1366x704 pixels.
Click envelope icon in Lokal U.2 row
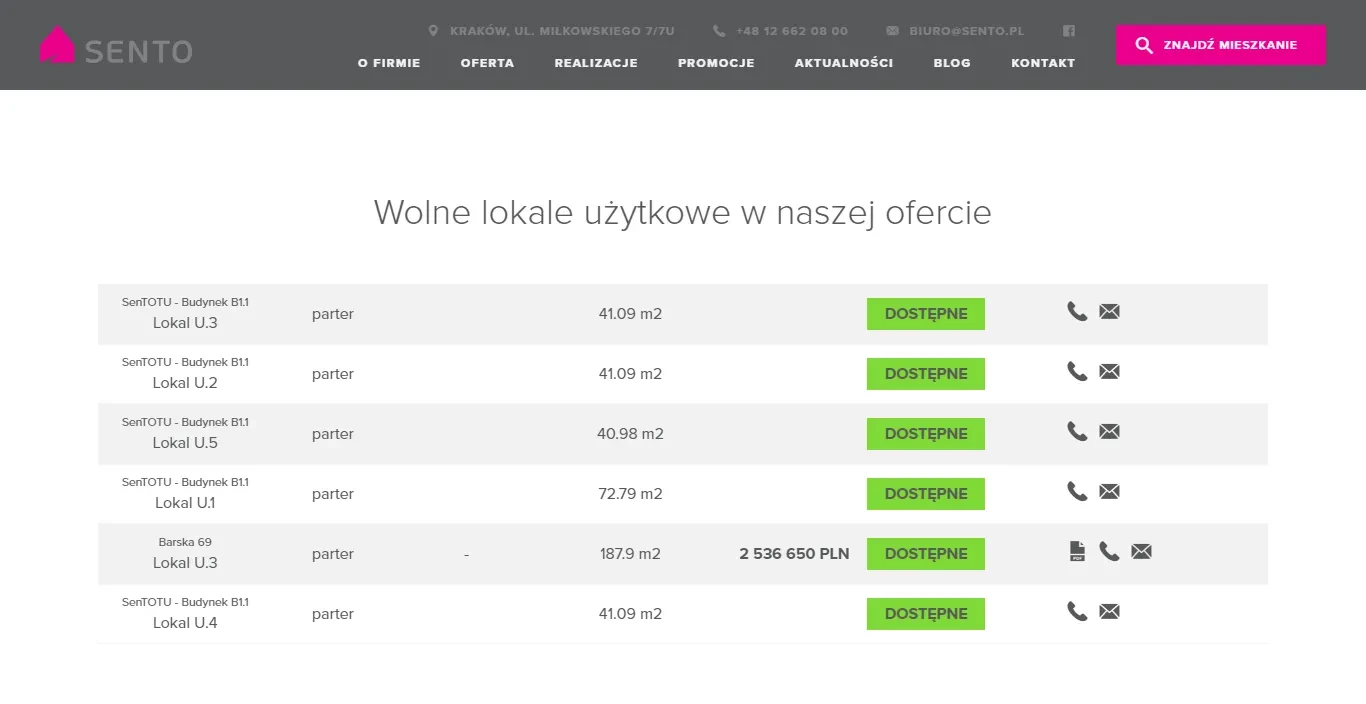[x=1109, y=371]
